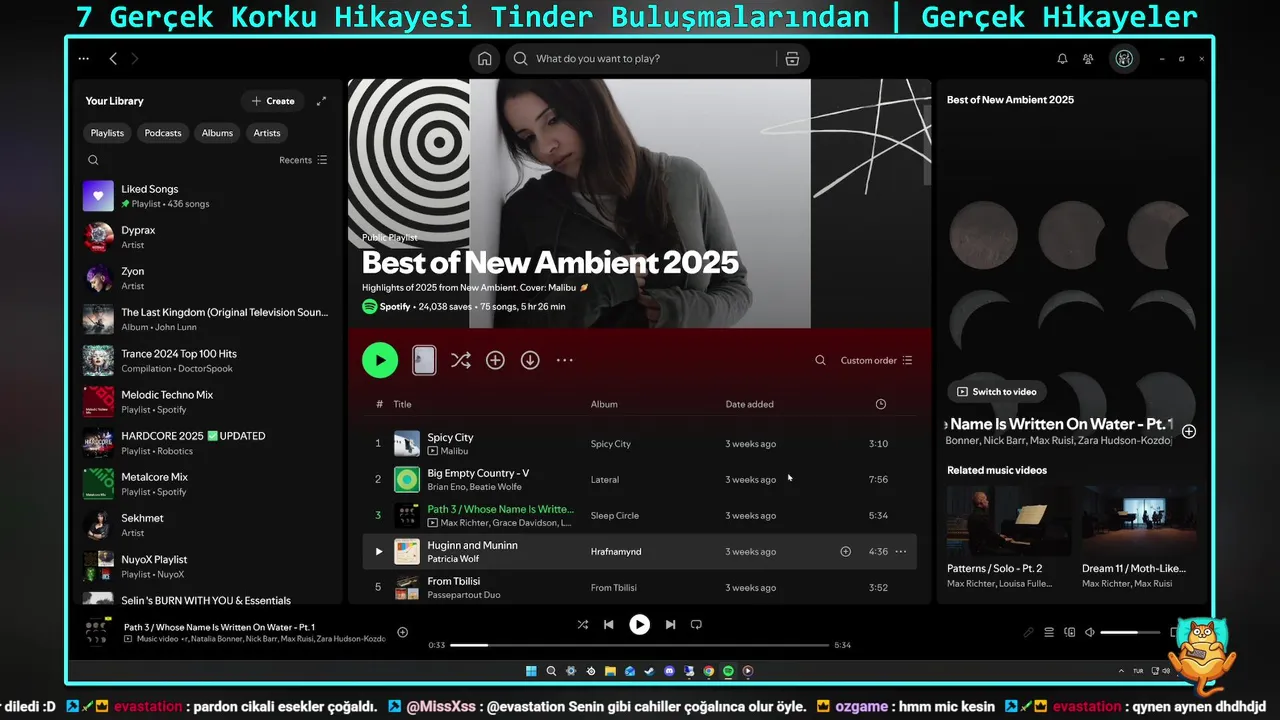Open the user profile avatar
The height and width of the screenshot is (720, 1280).
pyautogui.click(x=1124, y=59)
